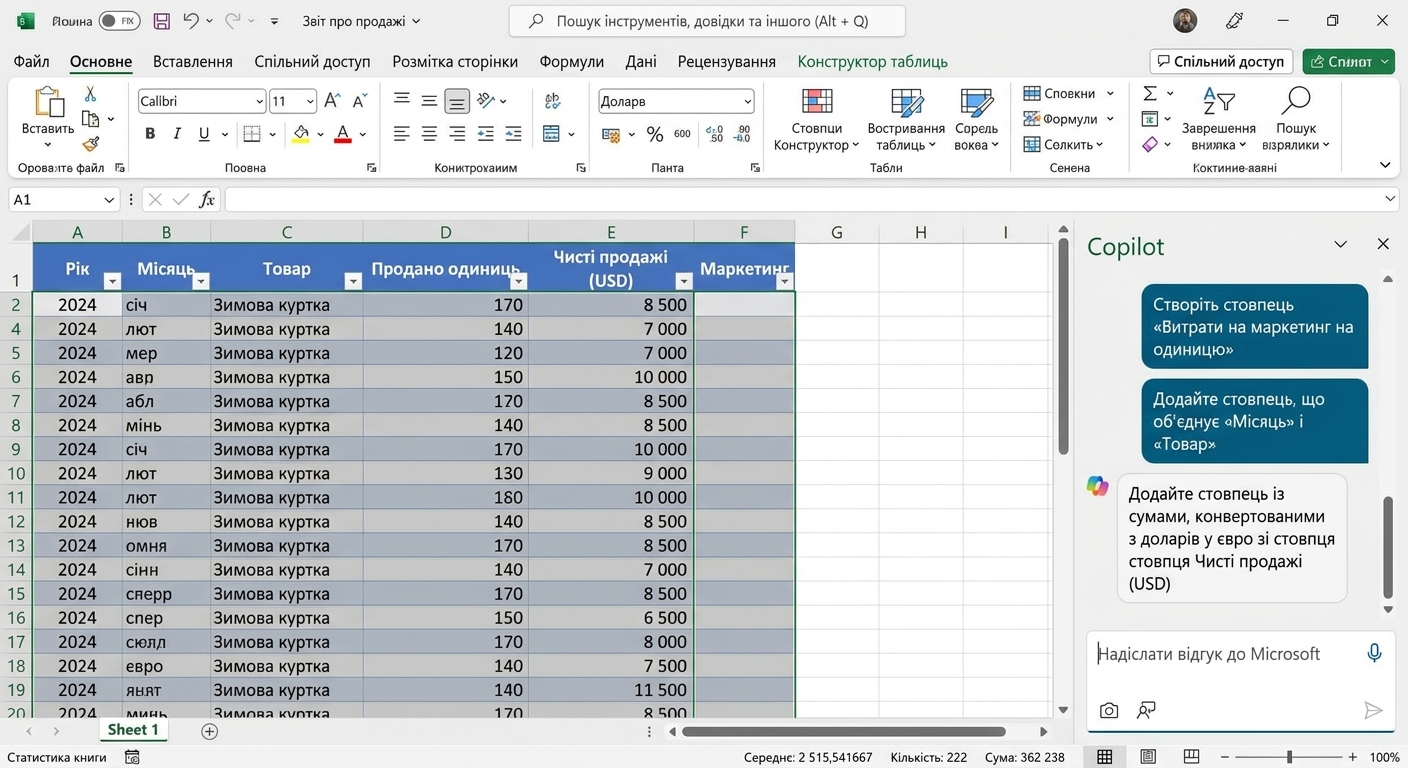Toggle bottom align for cells
Screen dimensions: 1408x768
[457, 101]
